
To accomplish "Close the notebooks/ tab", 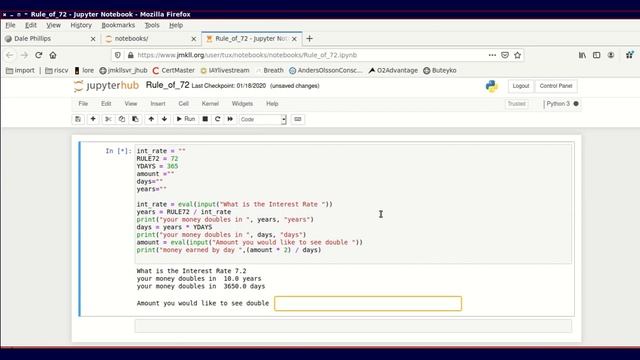I will (194, 39).
